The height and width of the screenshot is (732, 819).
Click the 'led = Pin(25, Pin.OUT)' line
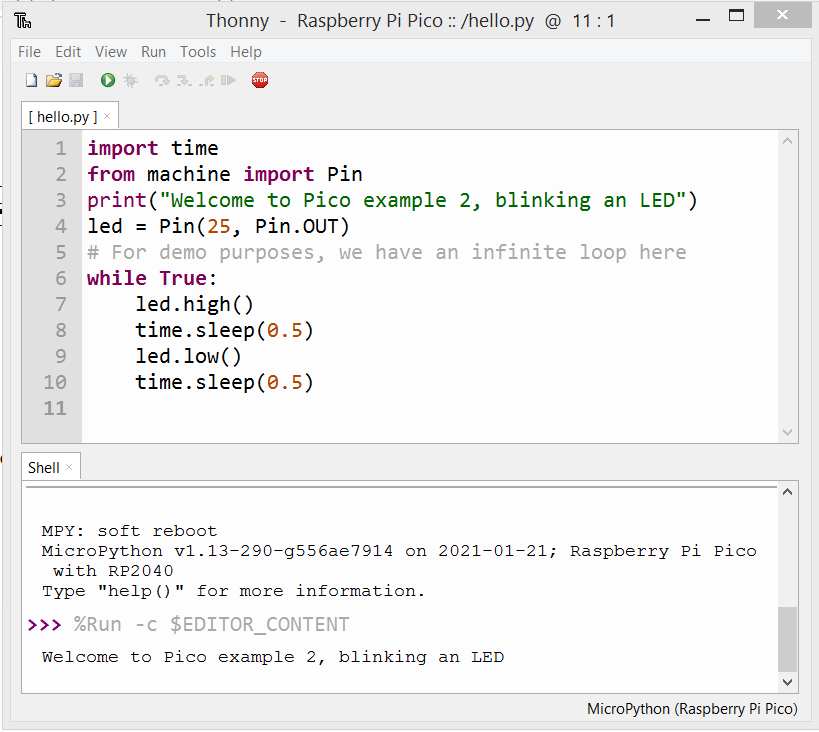(218, 227)
